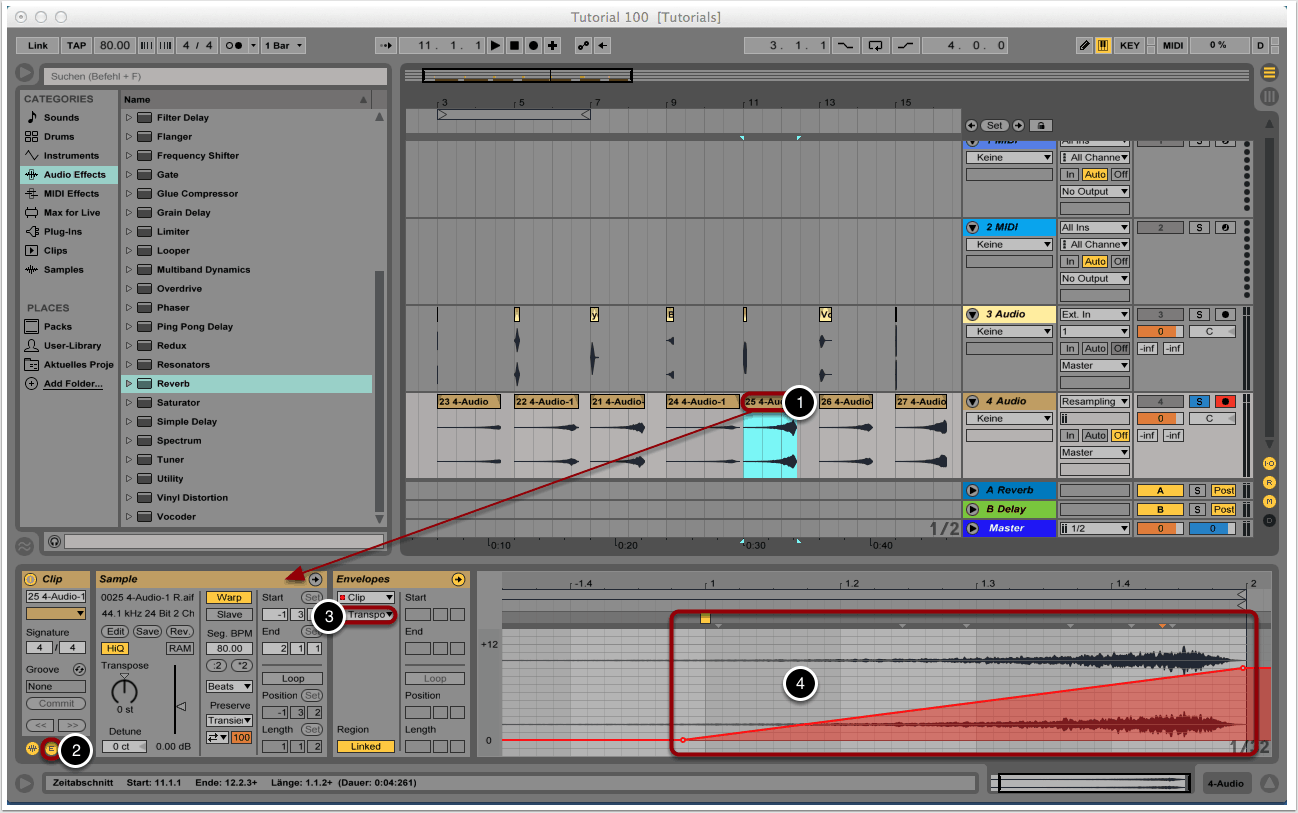The height and width of the screenshot is (813, 1298).
Task: Select Instruments category in browser
Action: [70, 156]
